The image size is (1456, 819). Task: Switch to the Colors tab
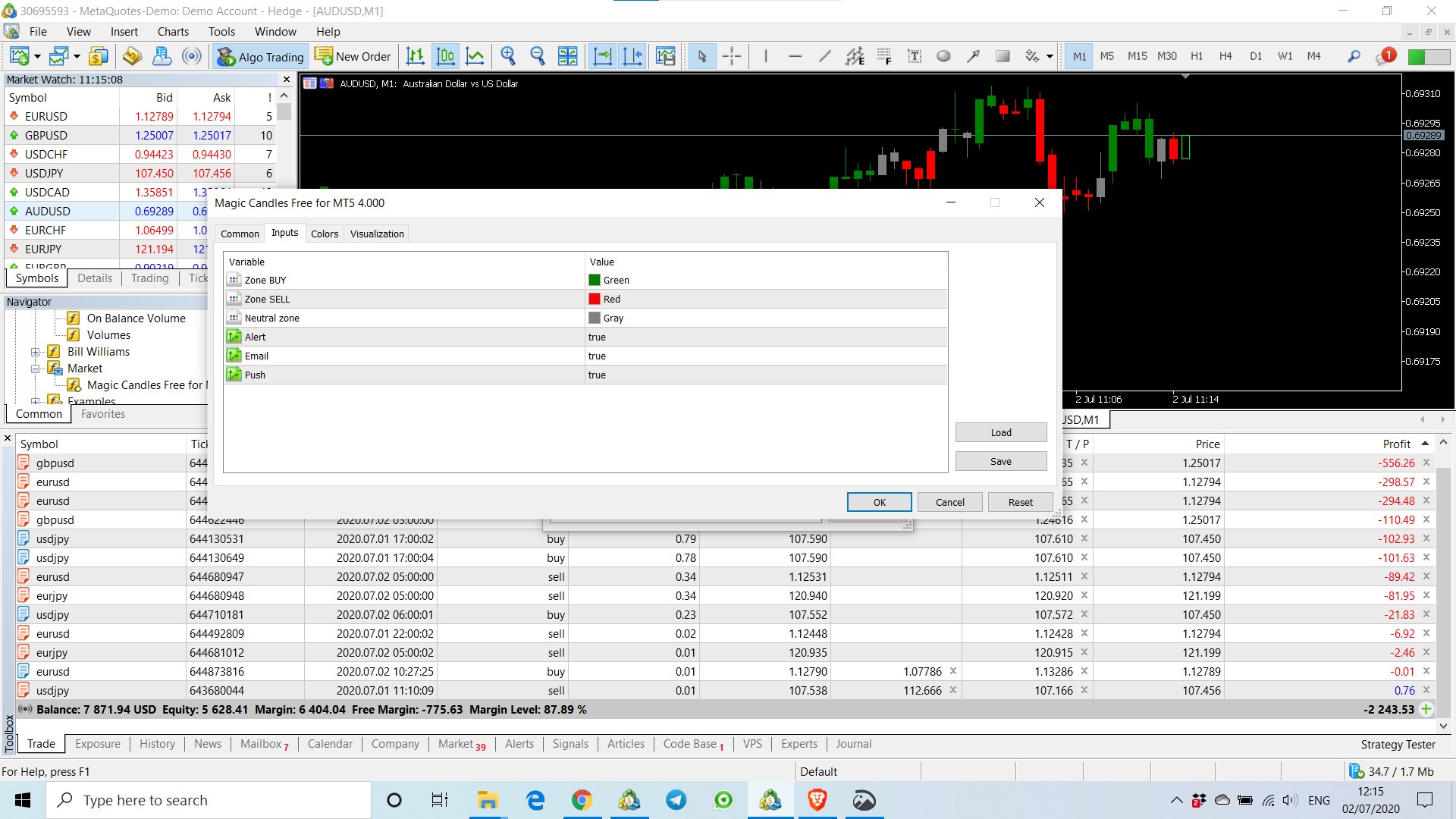[x=325, y=234]
